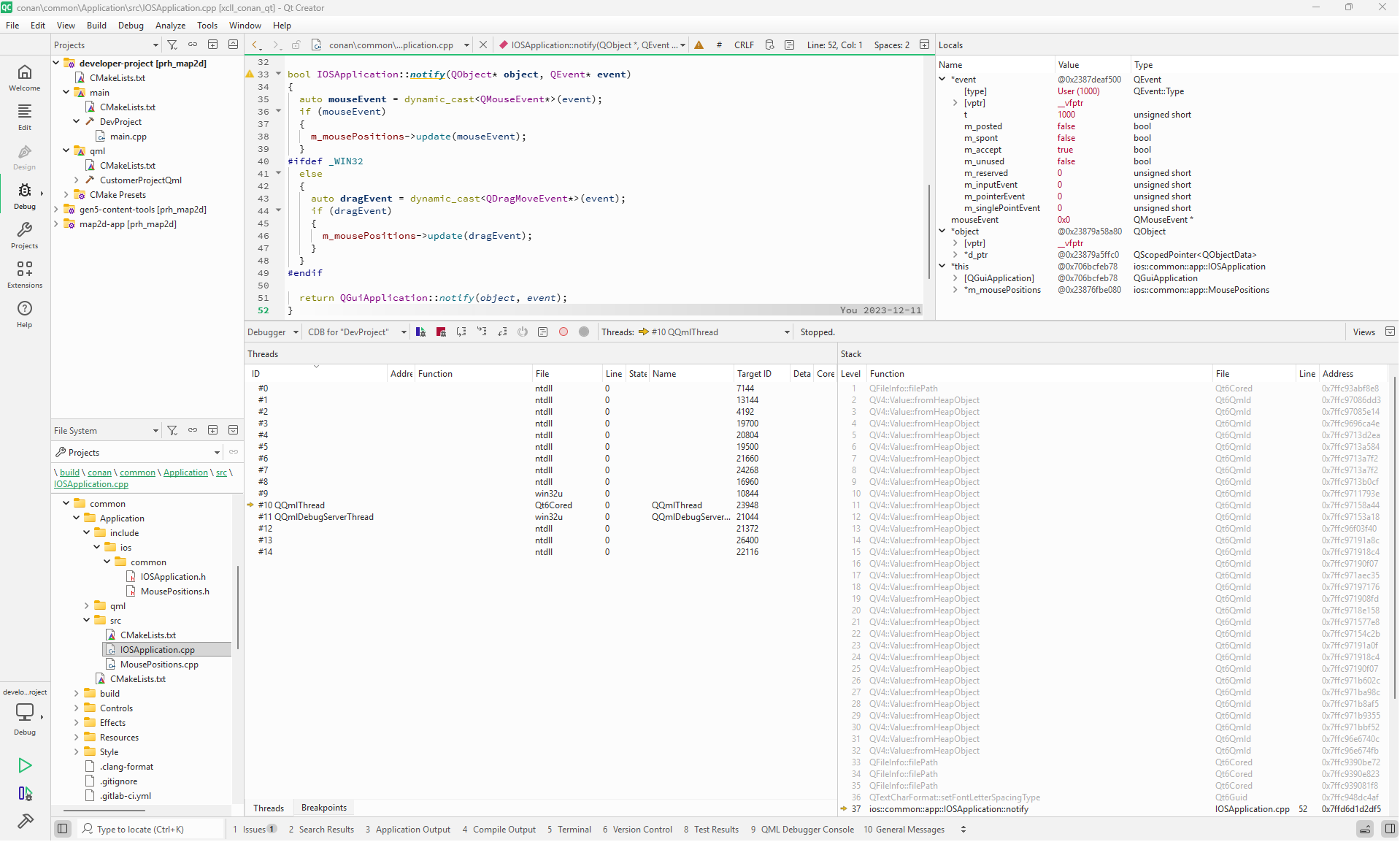1400x842 pixels.
Task: Expand the gen5-content-tools project node
Action: pos(56,210)
